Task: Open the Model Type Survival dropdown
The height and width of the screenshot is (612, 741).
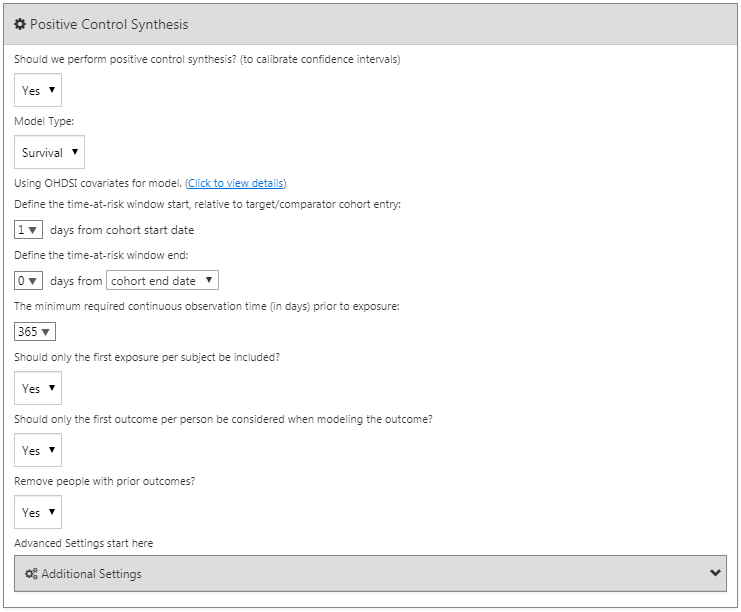Action: pyautogui.click(x=49, y=152)
